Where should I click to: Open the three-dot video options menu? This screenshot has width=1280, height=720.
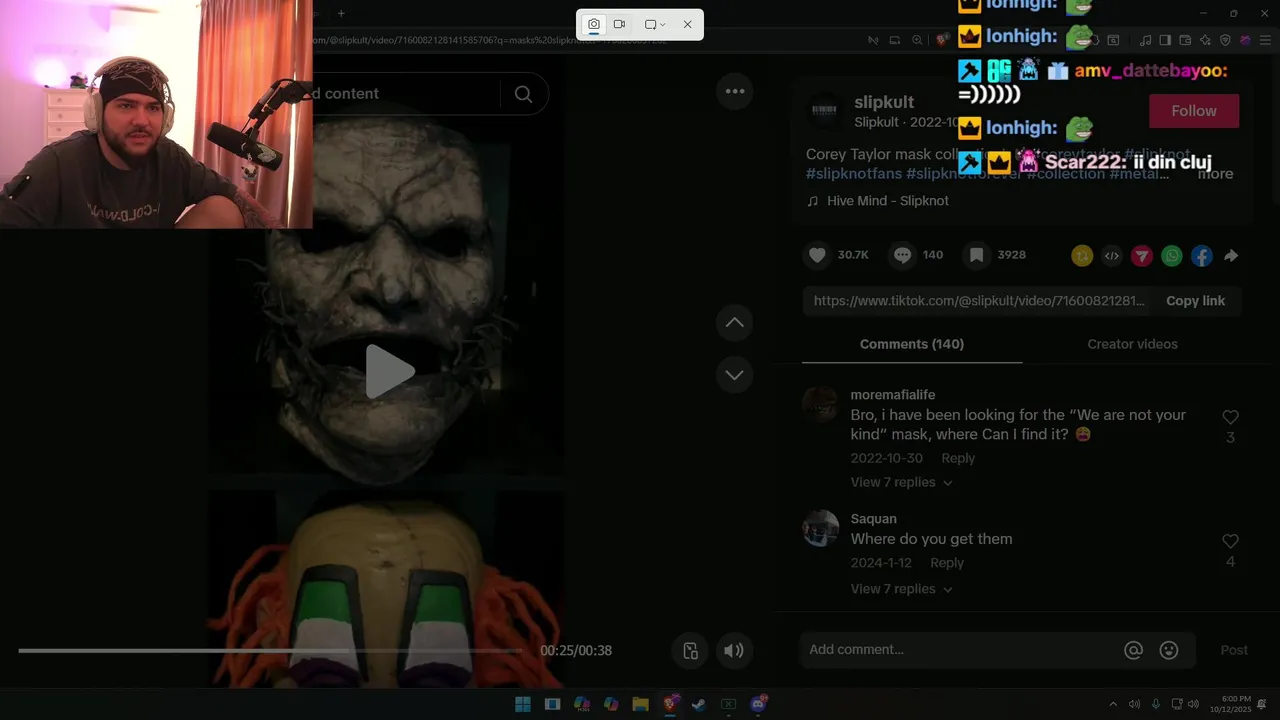point(735,91)
